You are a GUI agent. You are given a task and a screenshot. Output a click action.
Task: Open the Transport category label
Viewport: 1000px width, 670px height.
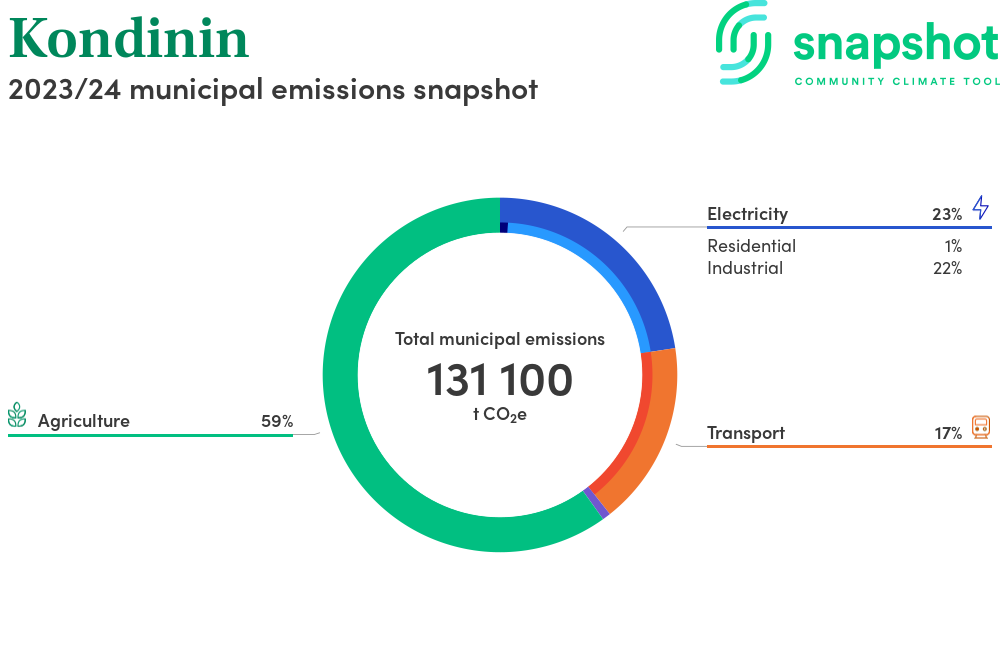745,433
